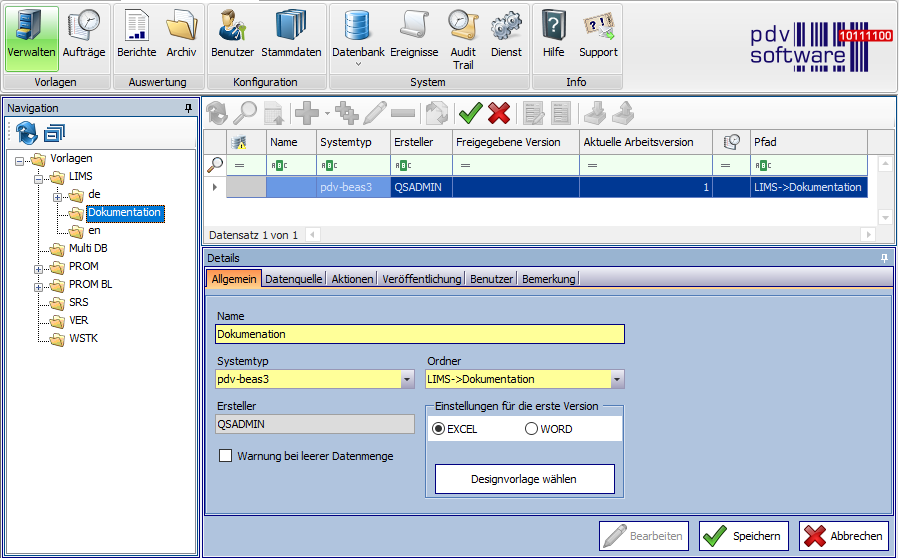Select the WORD radio option

click(531, 429)
